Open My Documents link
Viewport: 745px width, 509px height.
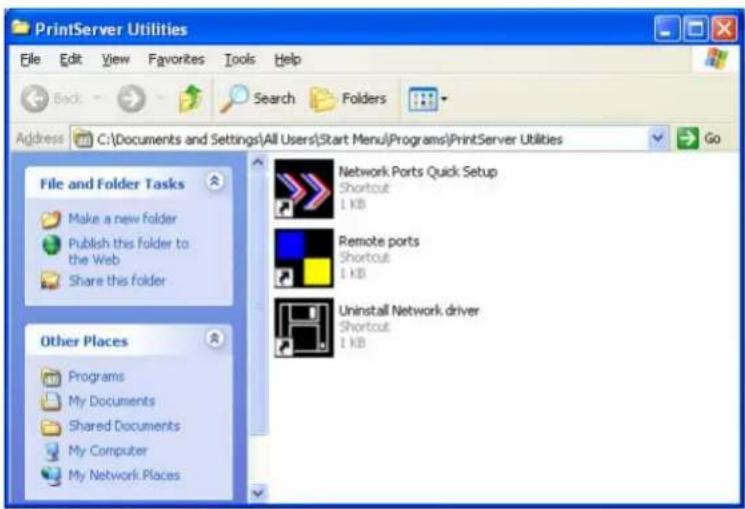[112, 401]
